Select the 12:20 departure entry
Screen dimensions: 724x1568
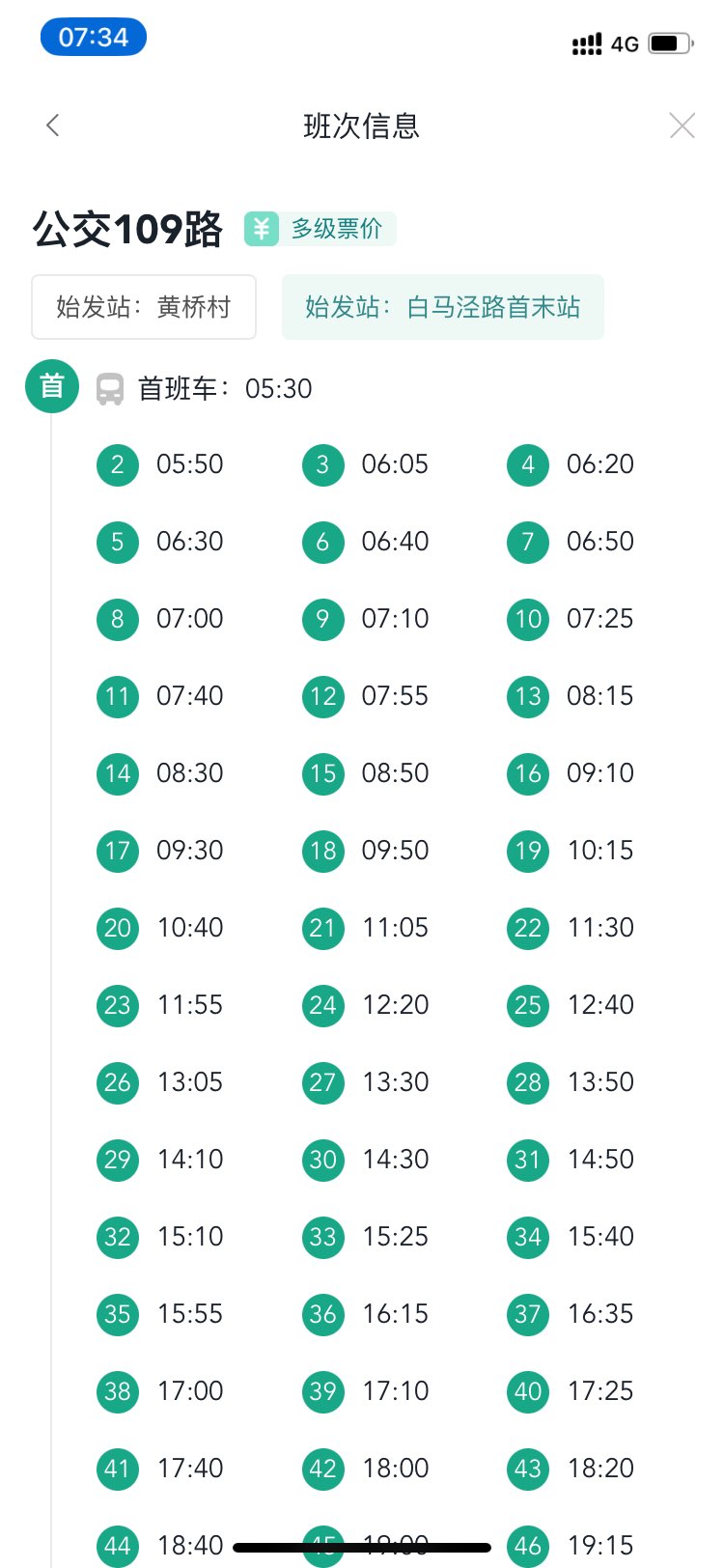click(396, 1005)
